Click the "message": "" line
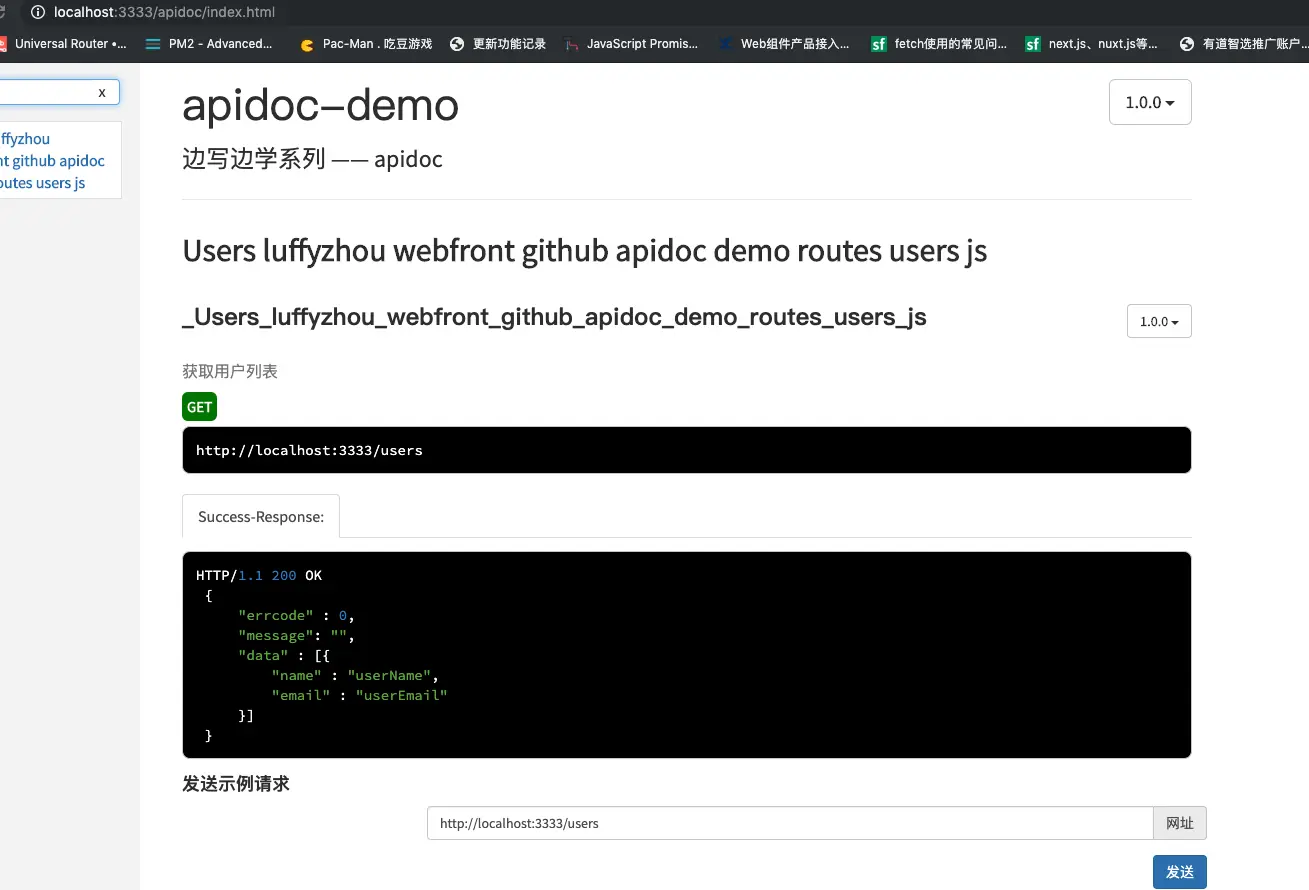Screen dimensions: 1309x890 (x=296, y=635)
